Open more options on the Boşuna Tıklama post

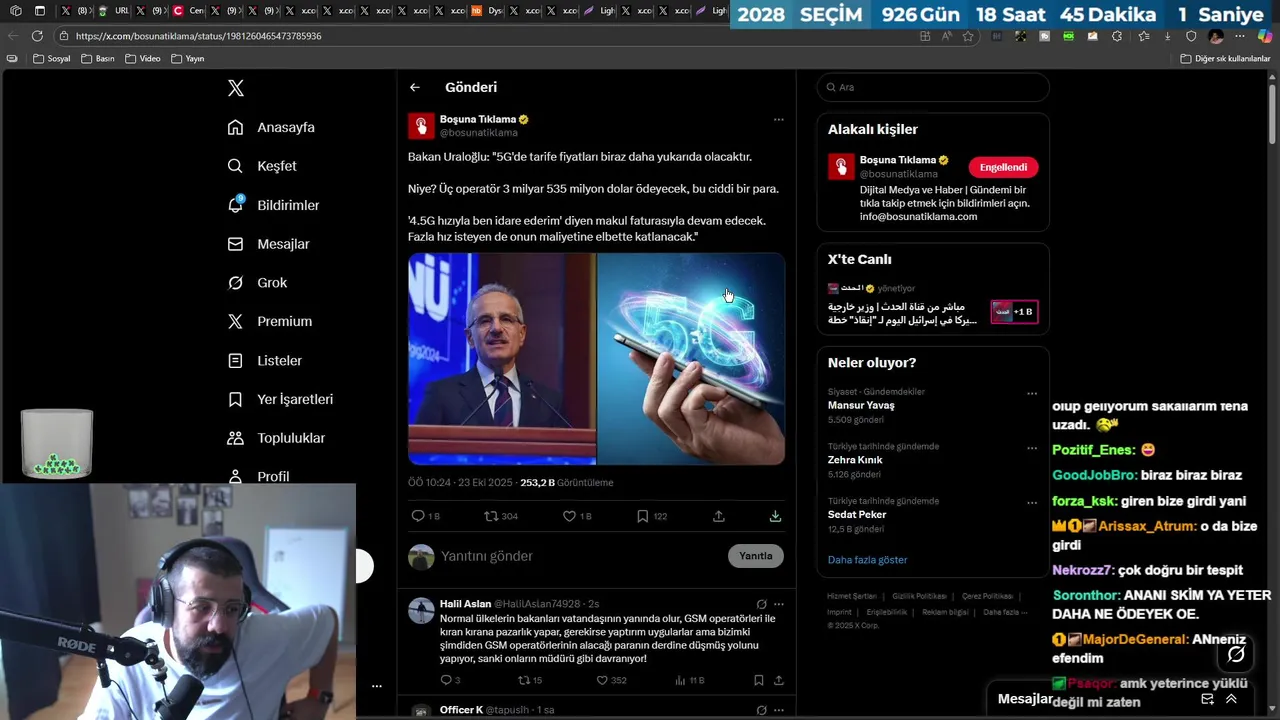[778, 119]
